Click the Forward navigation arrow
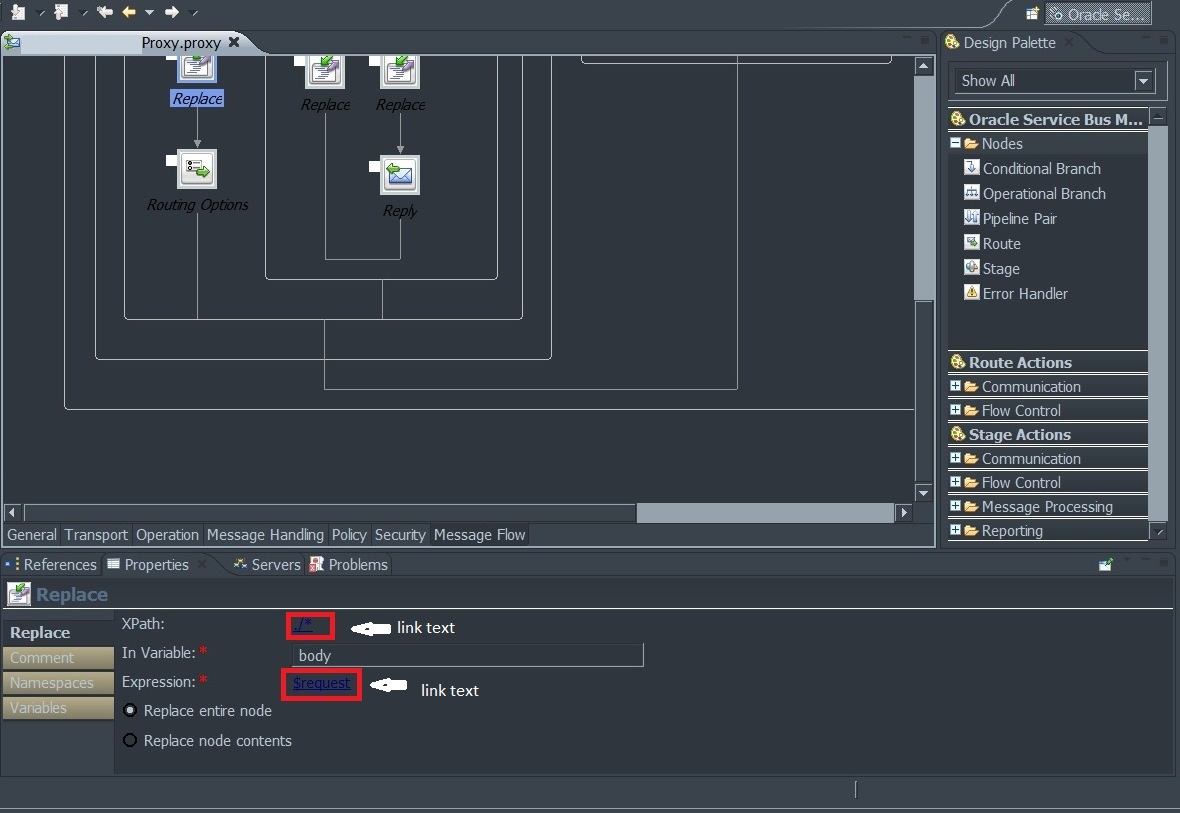Viewport: 1180px width, 813px height. click(x=172, y=12)
